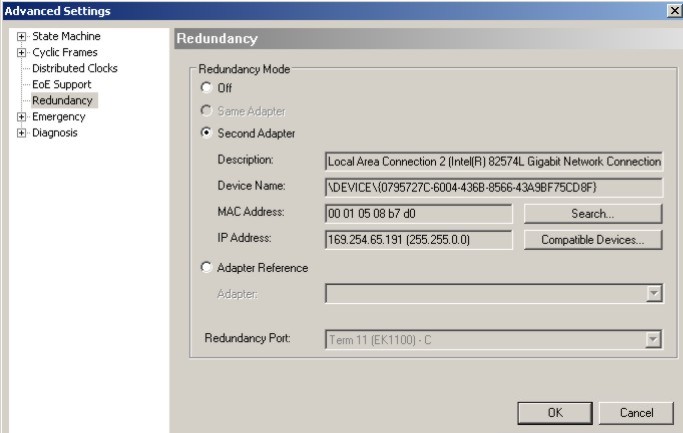Click the Device Name text field

click(494, 188)
